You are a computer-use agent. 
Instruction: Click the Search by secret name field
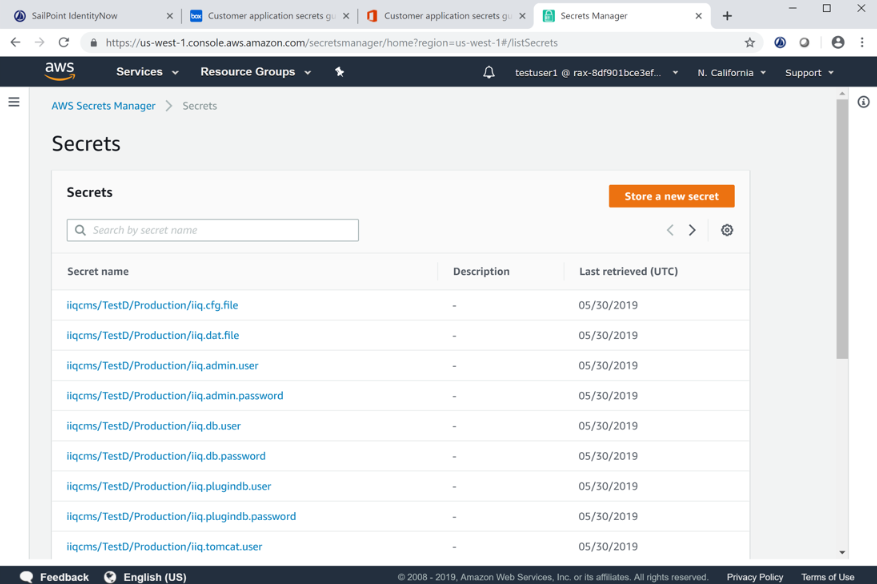click(x=213, y=230)
